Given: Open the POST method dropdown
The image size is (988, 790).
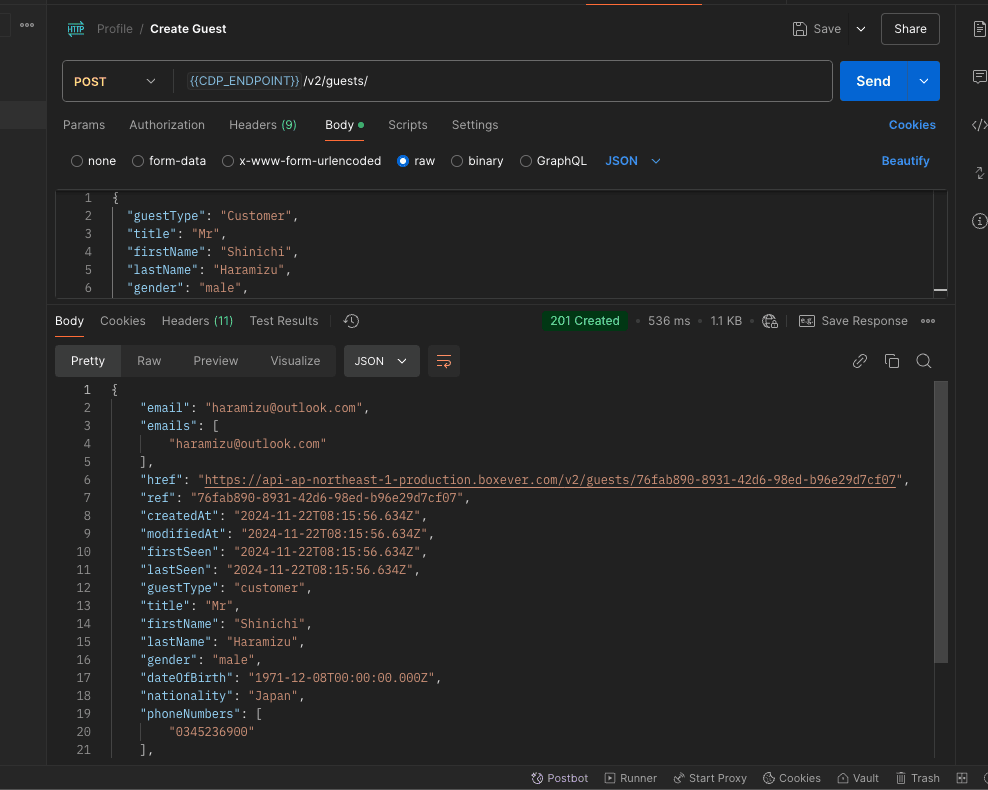Looking at the screenshot, I should click(x=114, y=82).
